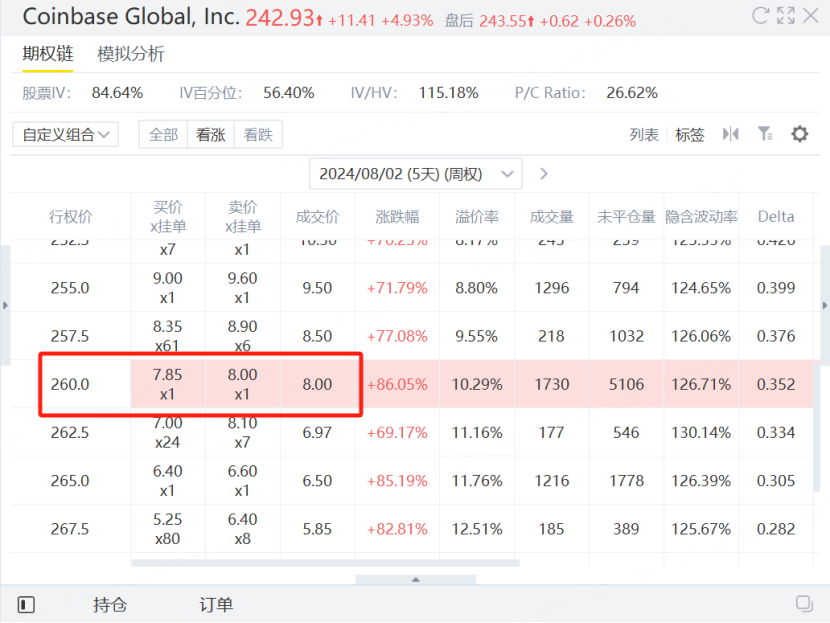Toggle bottom-left sidebar panel icon
The height and width of the screenshot is (623, 830).
point(26,604)
